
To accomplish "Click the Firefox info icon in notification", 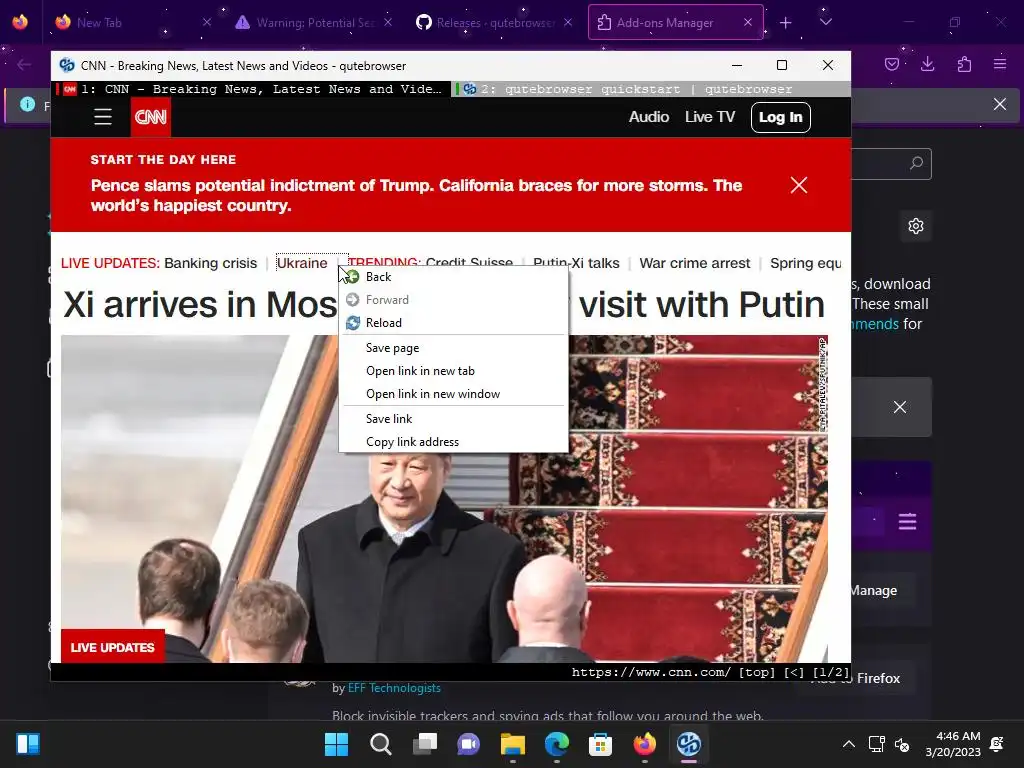I will (27, 104).
